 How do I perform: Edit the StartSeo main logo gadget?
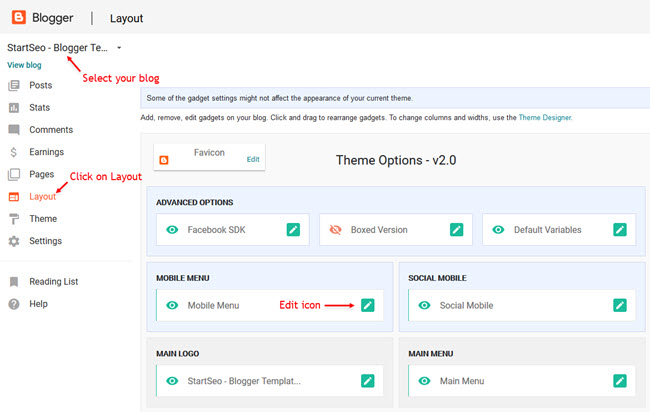[x=368, y=381]
